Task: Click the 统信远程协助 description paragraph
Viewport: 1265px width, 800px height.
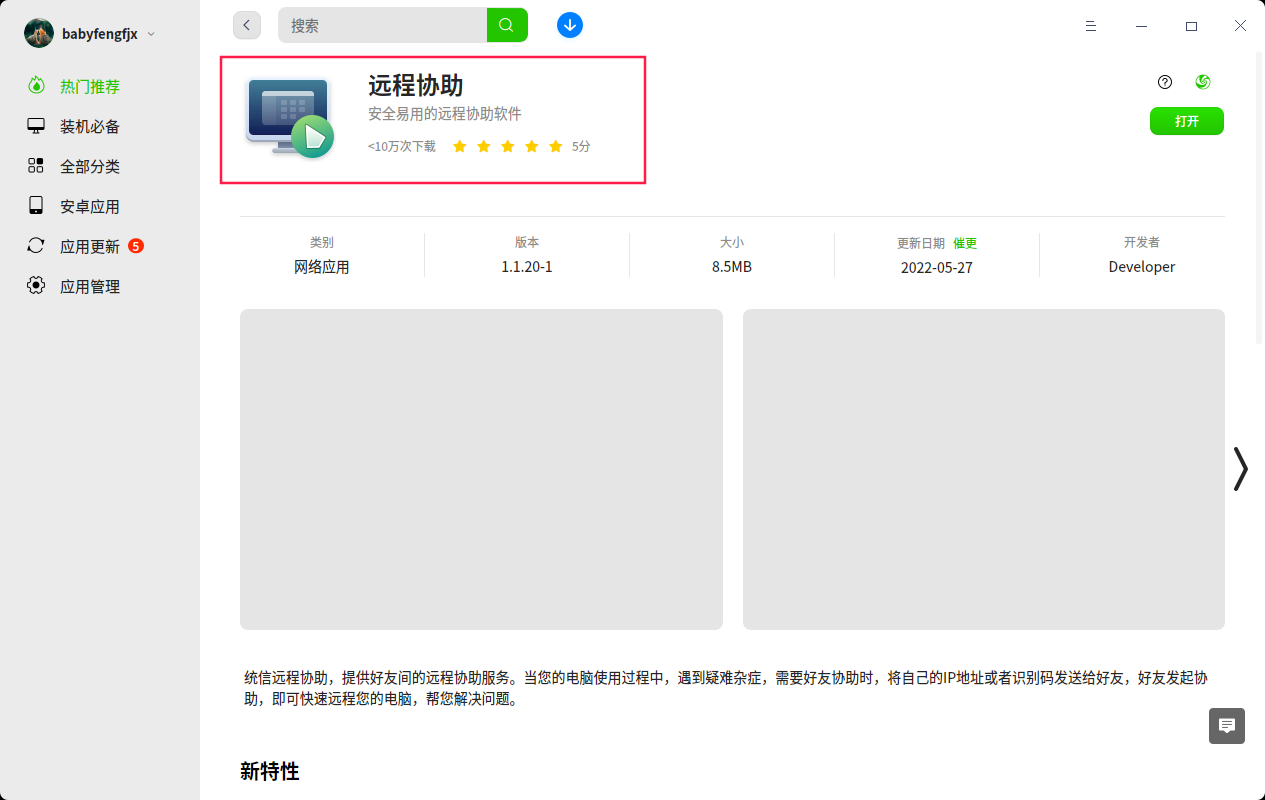Action: click(726, 688)
